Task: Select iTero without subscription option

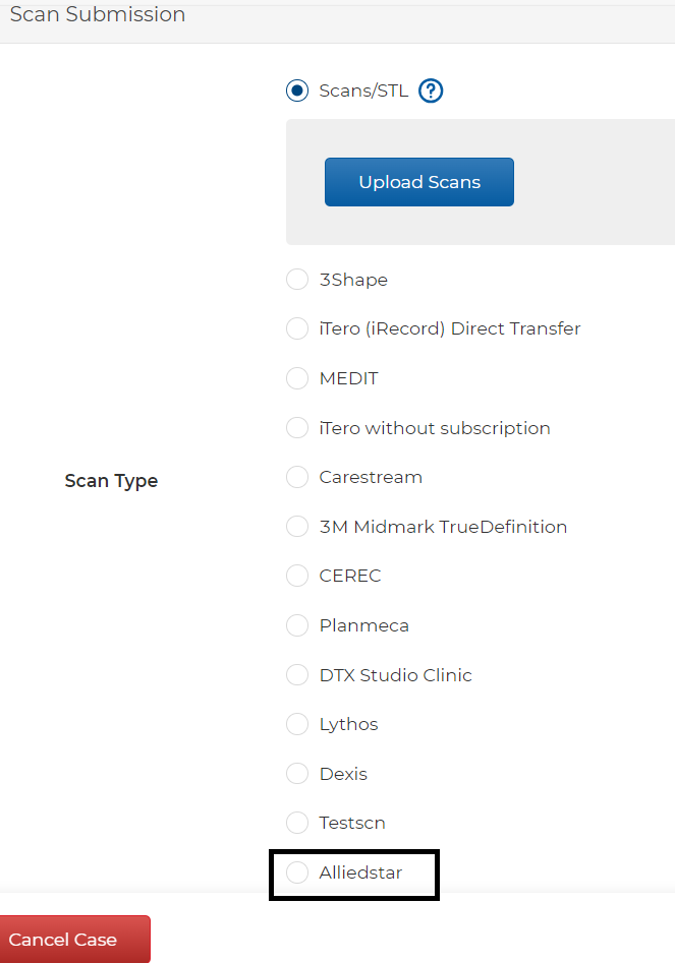Action: 297,427
